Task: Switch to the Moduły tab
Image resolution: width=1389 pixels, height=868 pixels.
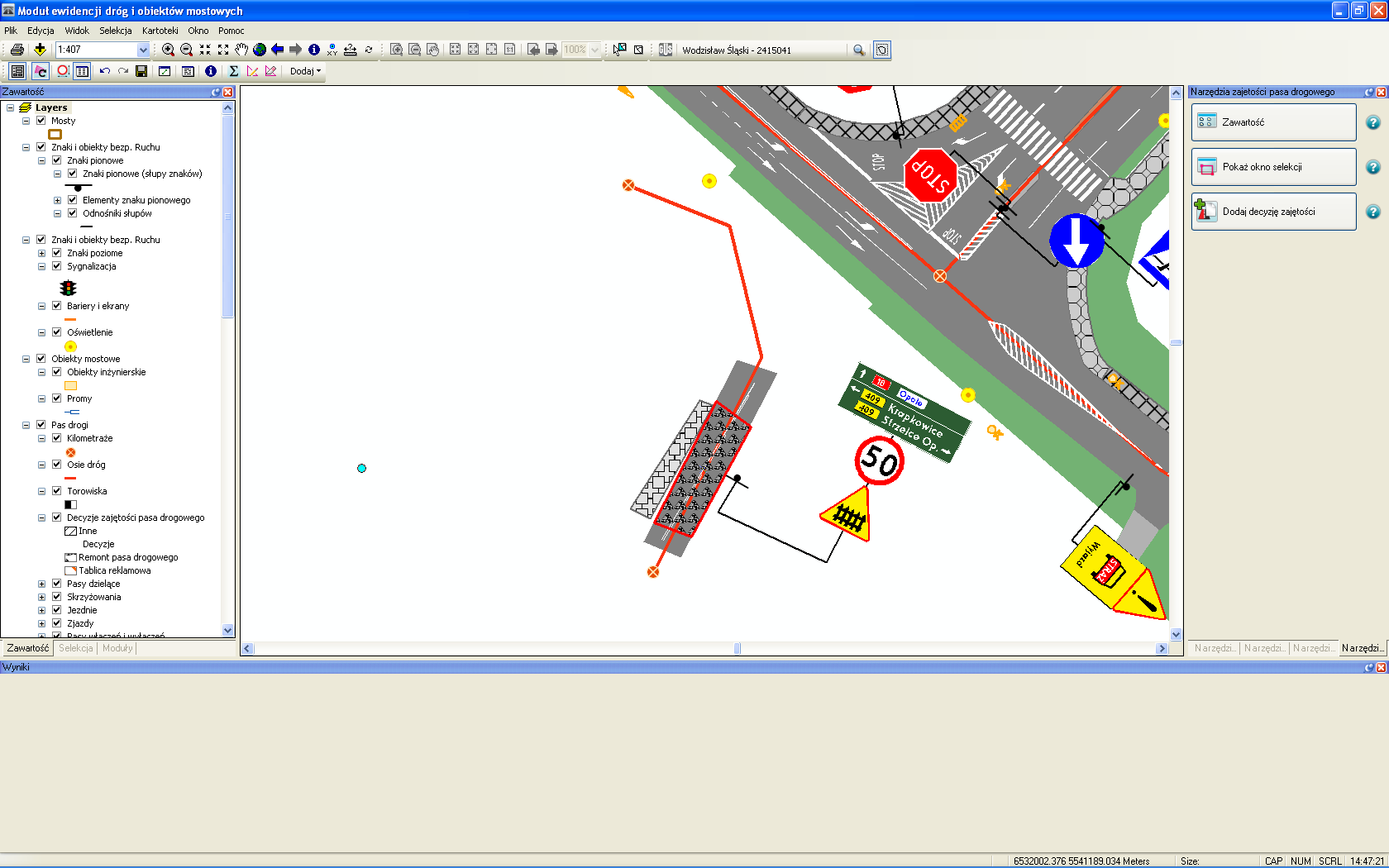Action: point(117,648)
